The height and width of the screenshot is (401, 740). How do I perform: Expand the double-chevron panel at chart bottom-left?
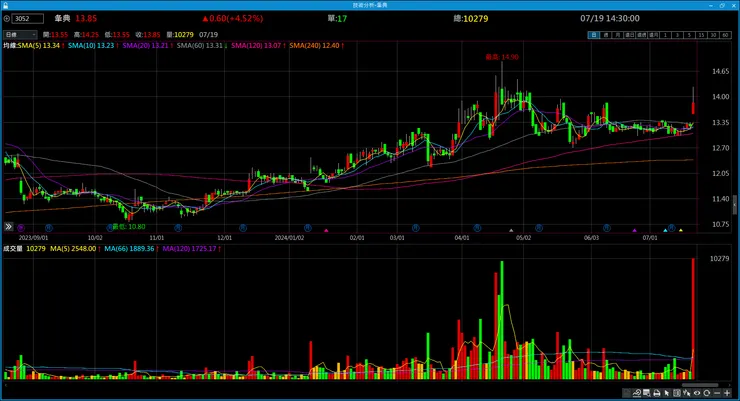tap(8, 227)
